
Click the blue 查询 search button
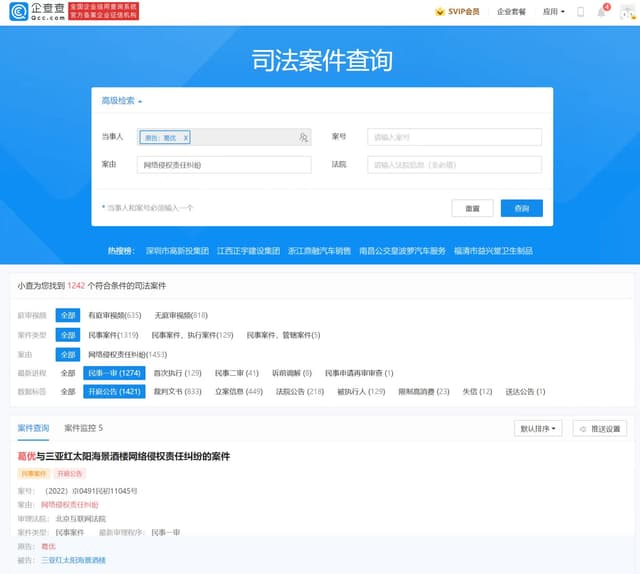tap(521, 208)
